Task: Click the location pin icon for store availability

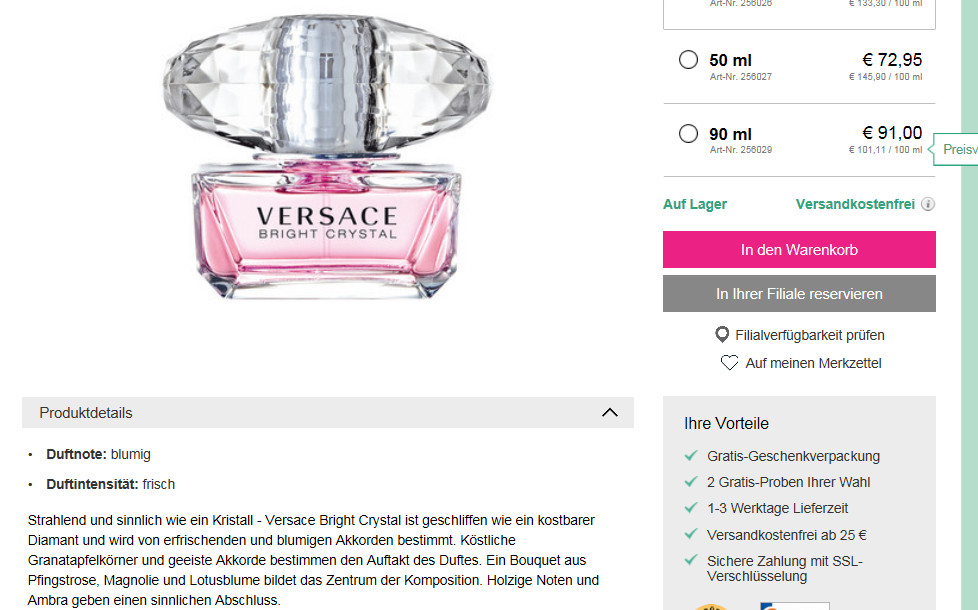Action: coord(722,335)
